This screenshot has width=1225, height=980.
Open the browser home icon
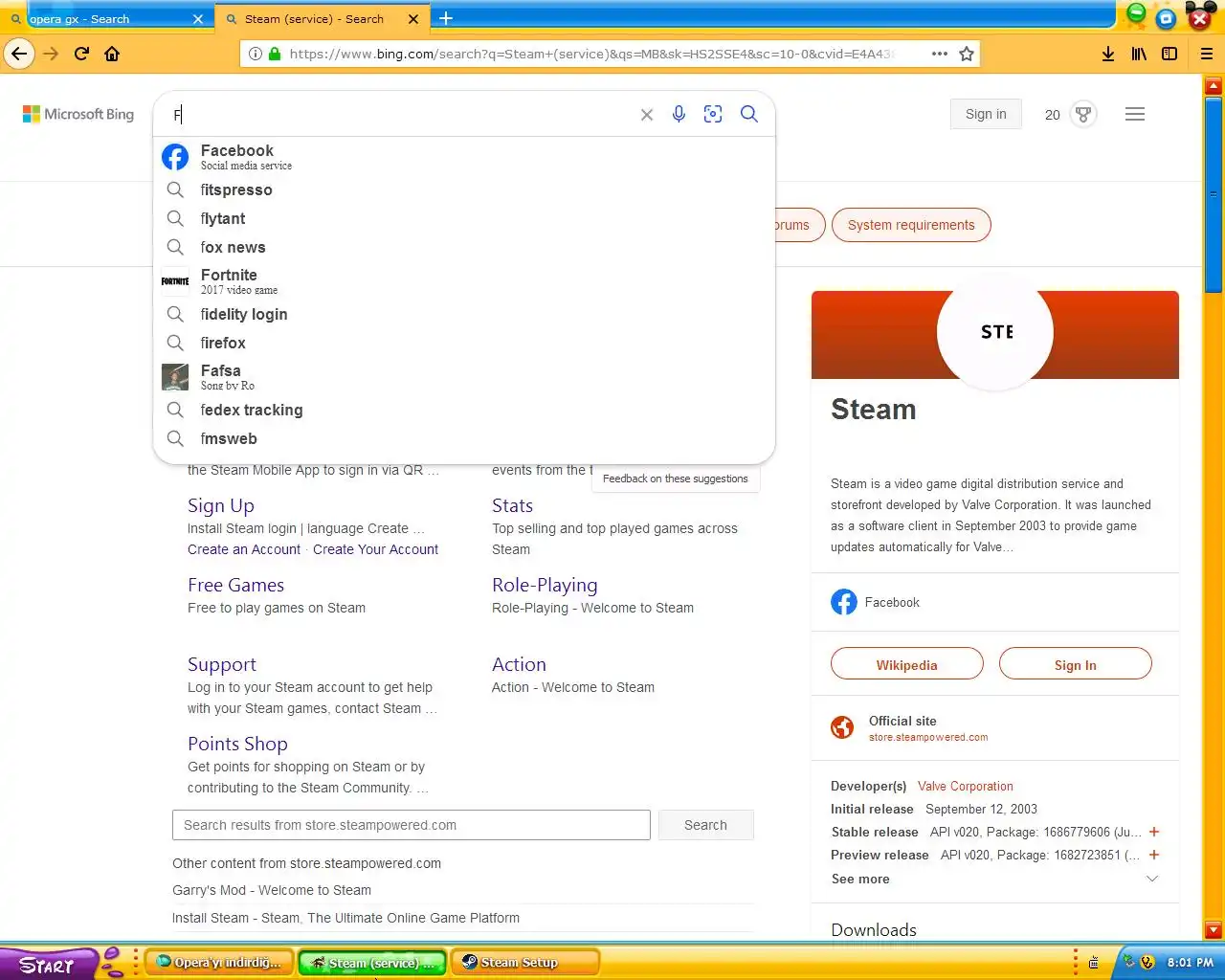click(112, 54)
